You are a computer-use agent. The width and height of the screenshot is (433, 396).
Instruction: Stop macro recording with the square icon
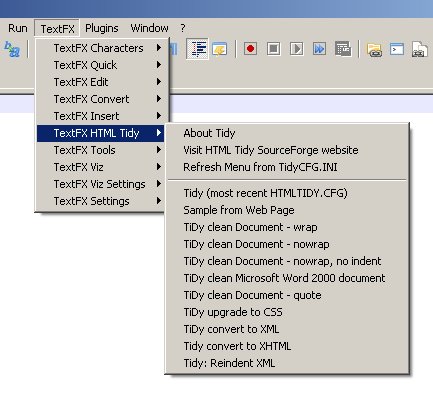point(273,49)
